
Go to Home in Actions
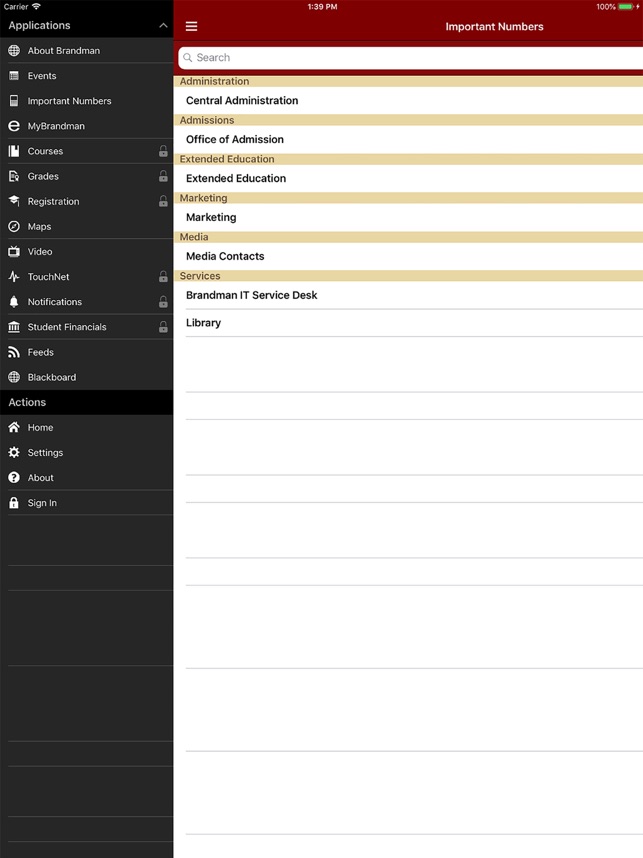pyautogui.click(x=40, y=428)
